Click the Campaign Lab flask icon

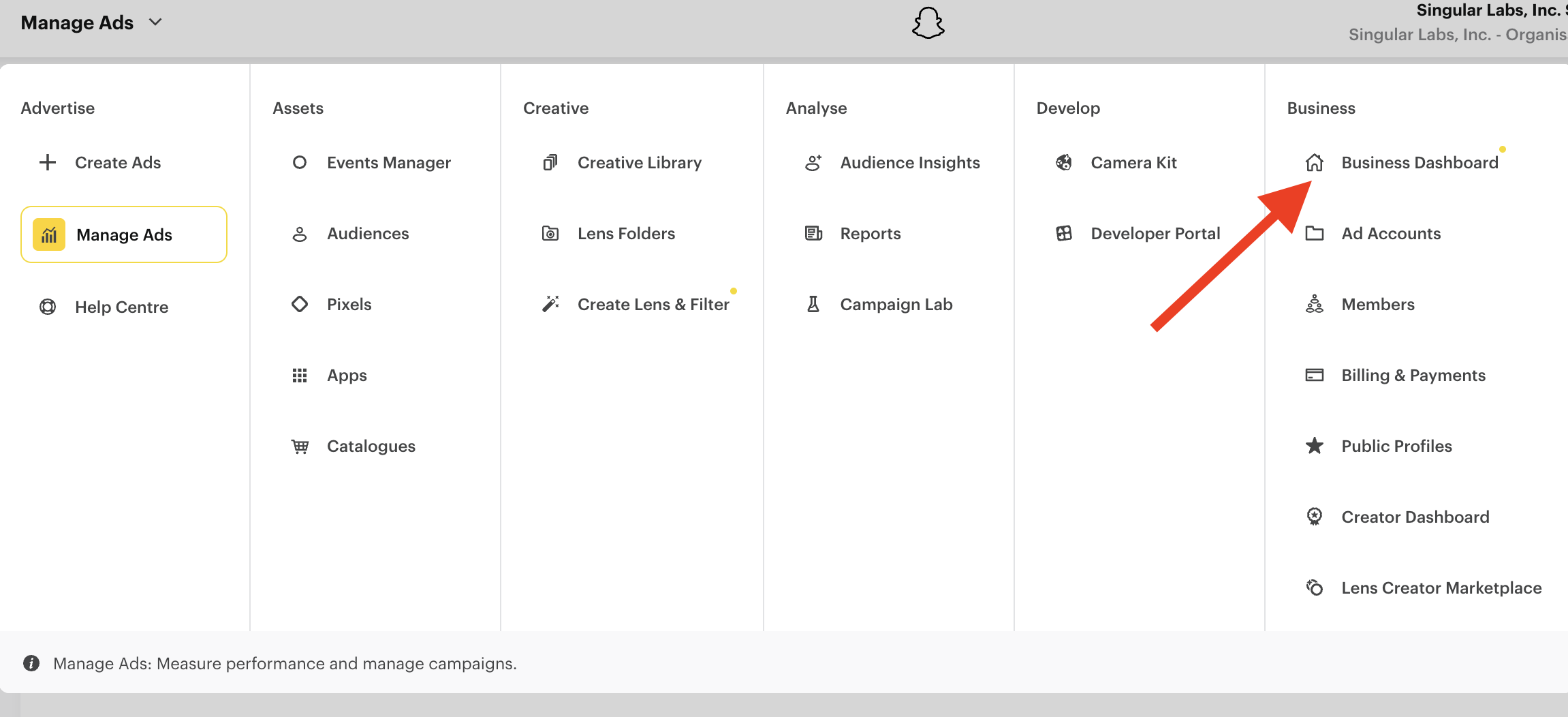pyautogui.click(x=813, y=304)
